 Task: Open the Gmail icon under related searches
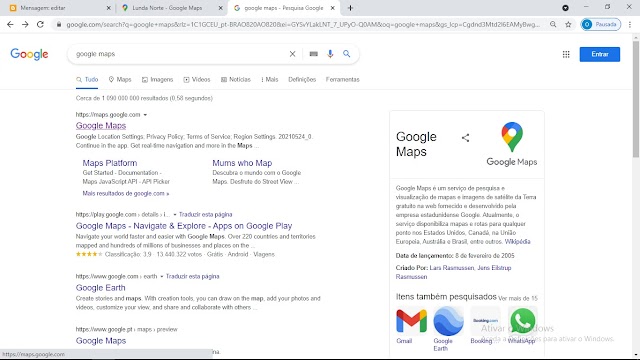411,321
